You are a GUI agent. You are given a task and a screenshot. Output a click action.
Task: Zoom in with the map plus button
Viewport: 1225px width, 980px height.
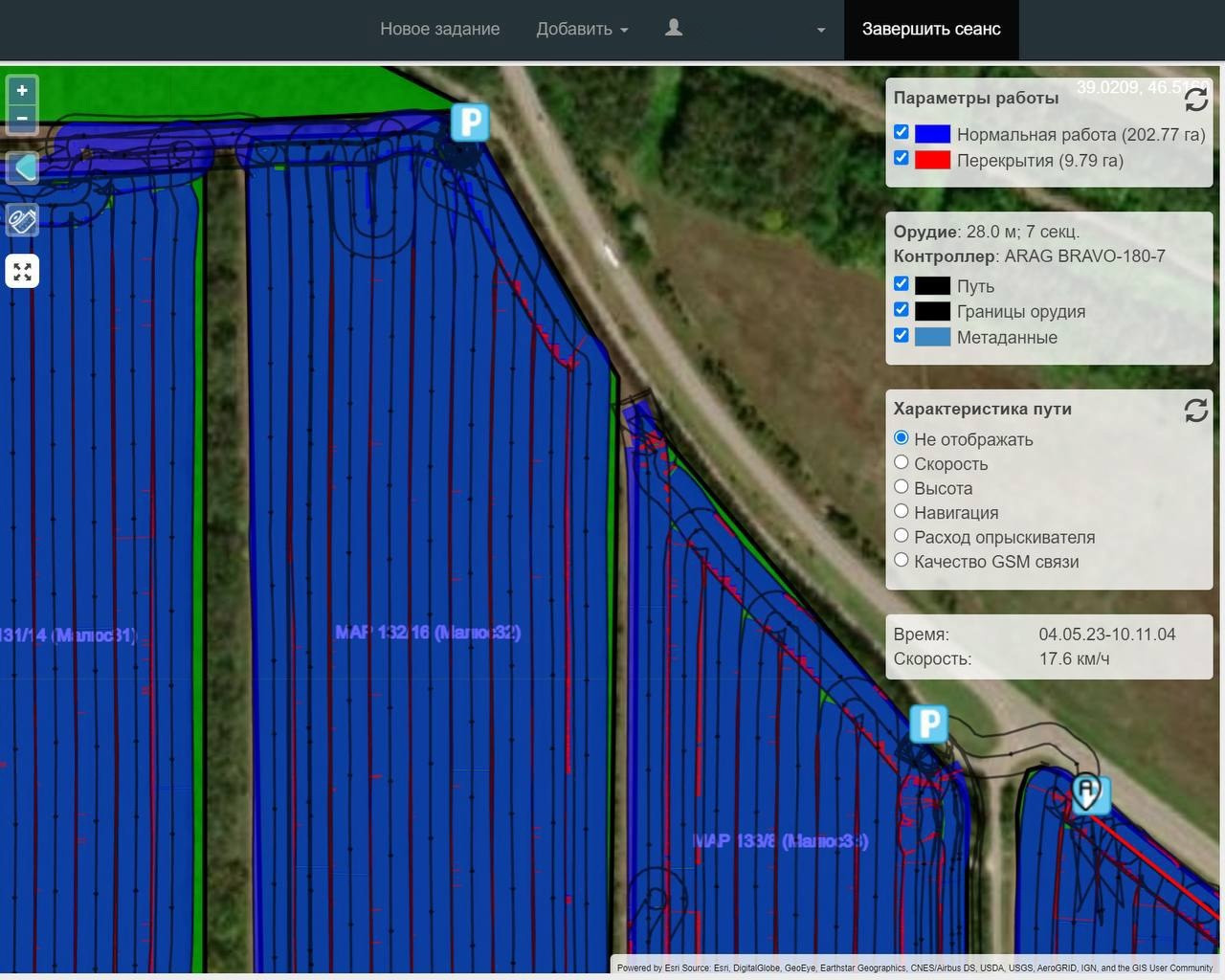point(22,91)
